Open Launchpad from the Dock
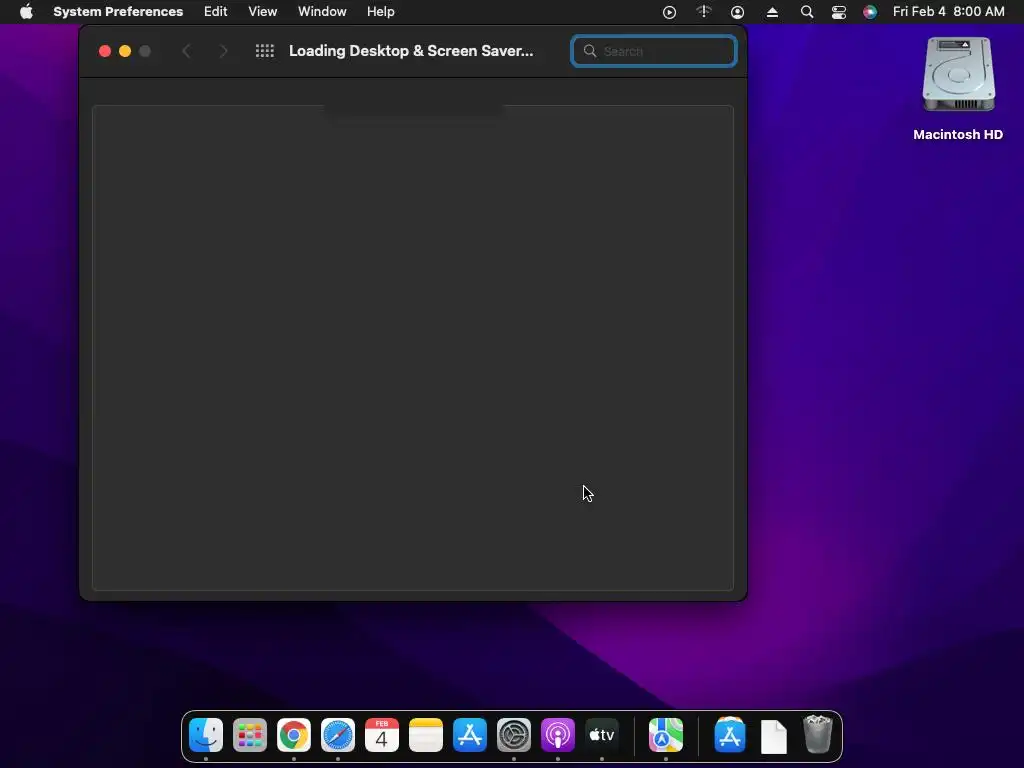Image resolution: width=1024 pixels, height=768 pixels. [249, 735]
